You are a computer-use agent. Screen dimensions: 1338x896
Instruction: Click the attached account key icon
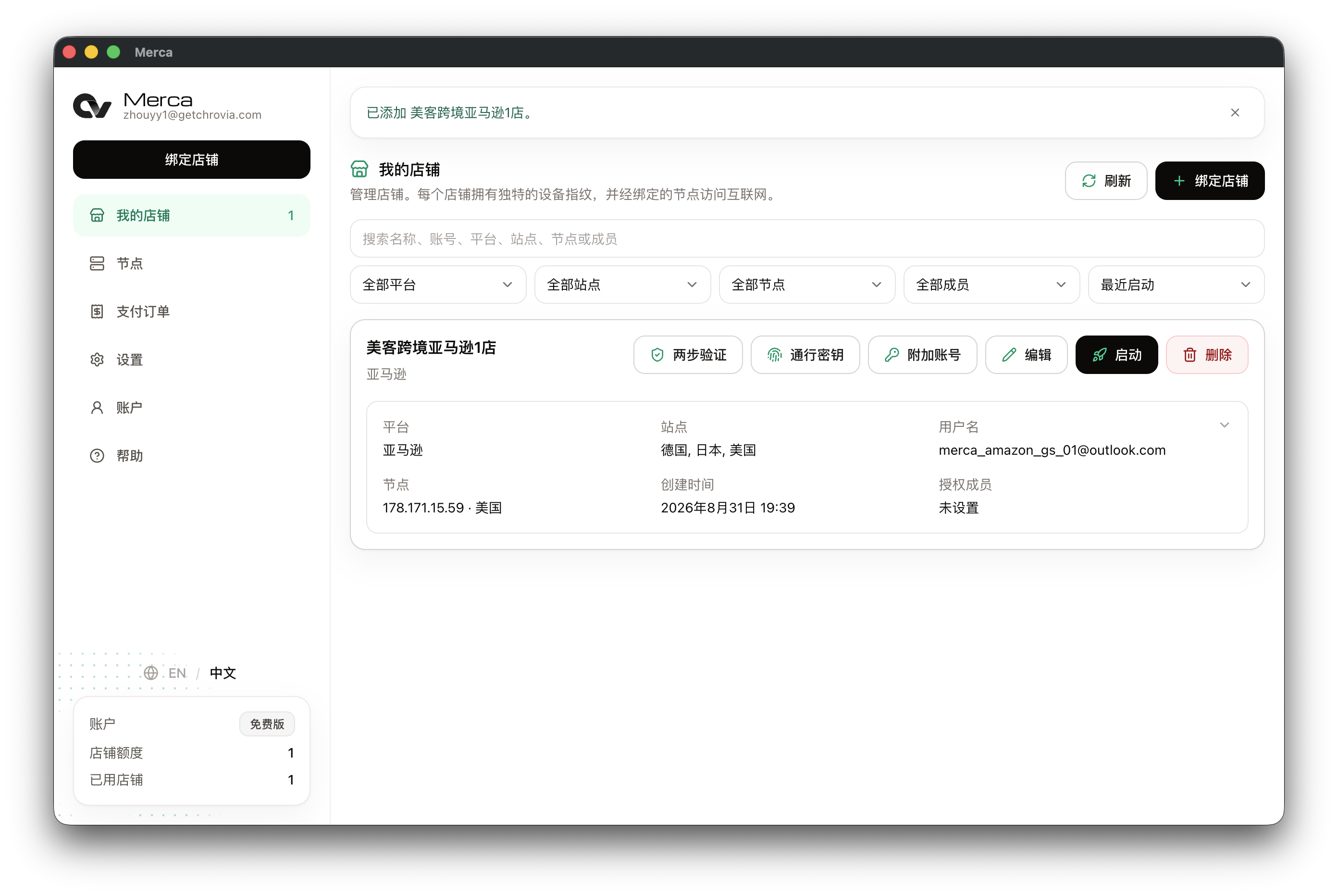coord(891,355)
